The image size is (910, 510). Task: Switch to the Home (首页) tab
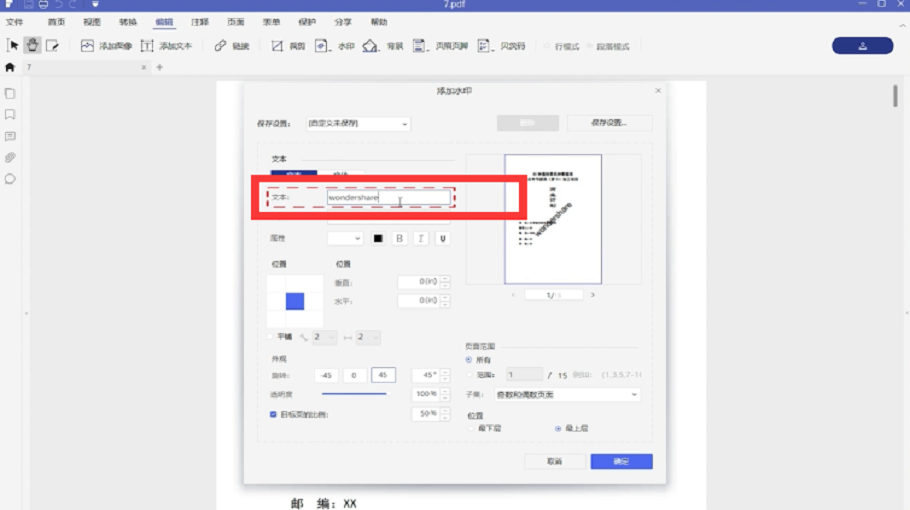click(x=56, y=22)
